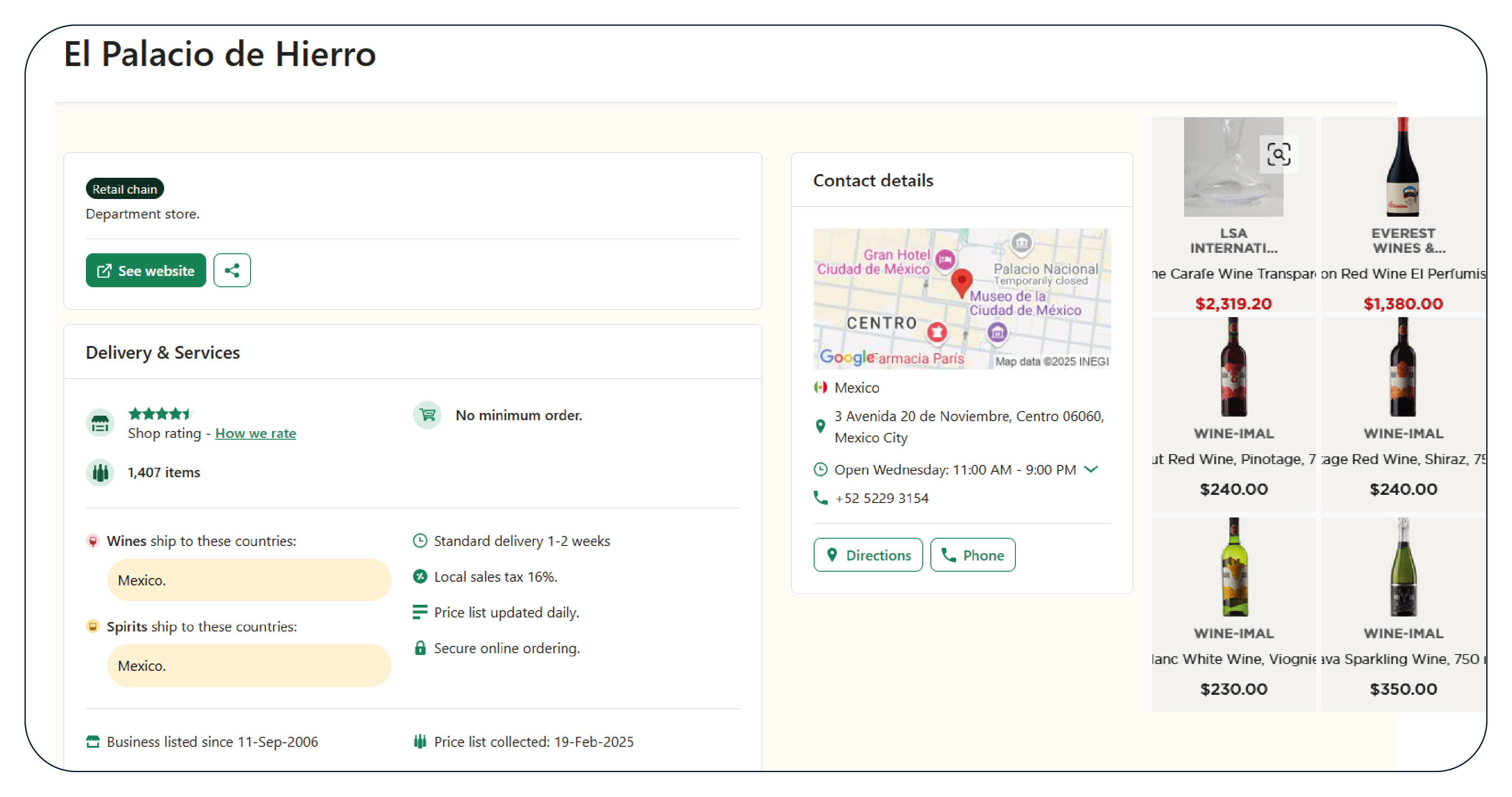
Task: Click the clock icon beside Standard delivery
Action: pyautogui.click(x=420, y=541)
